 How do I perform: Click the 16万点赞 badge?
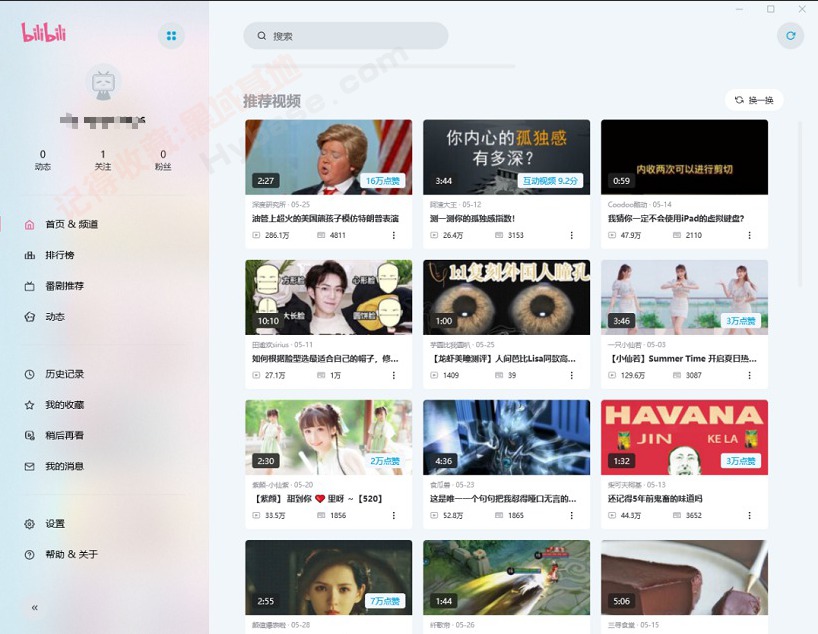pyautogui.click(x=382, y=181)
